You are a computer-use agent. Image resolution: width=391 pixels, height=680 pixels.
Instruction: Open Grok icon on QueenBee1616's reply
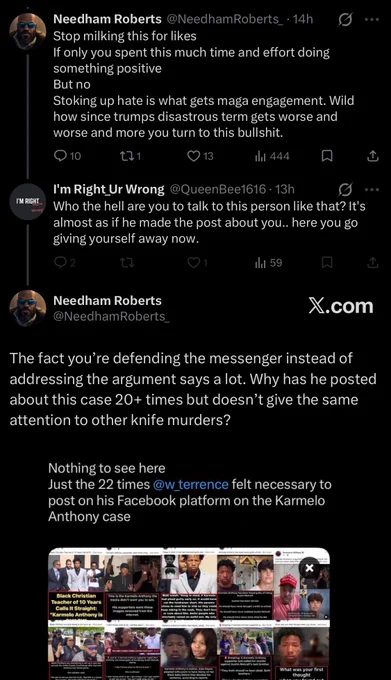[345, 190]
